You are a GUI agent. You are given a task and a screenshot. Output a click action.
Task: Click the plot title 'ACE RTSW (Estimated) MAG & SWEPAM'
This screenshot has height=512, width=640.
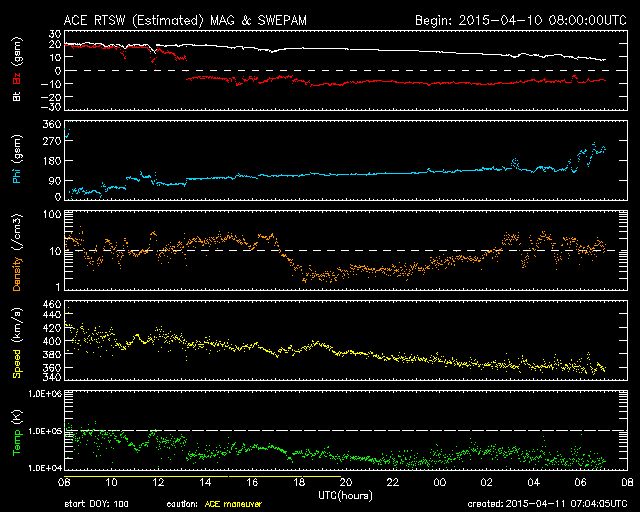[185, 20]
